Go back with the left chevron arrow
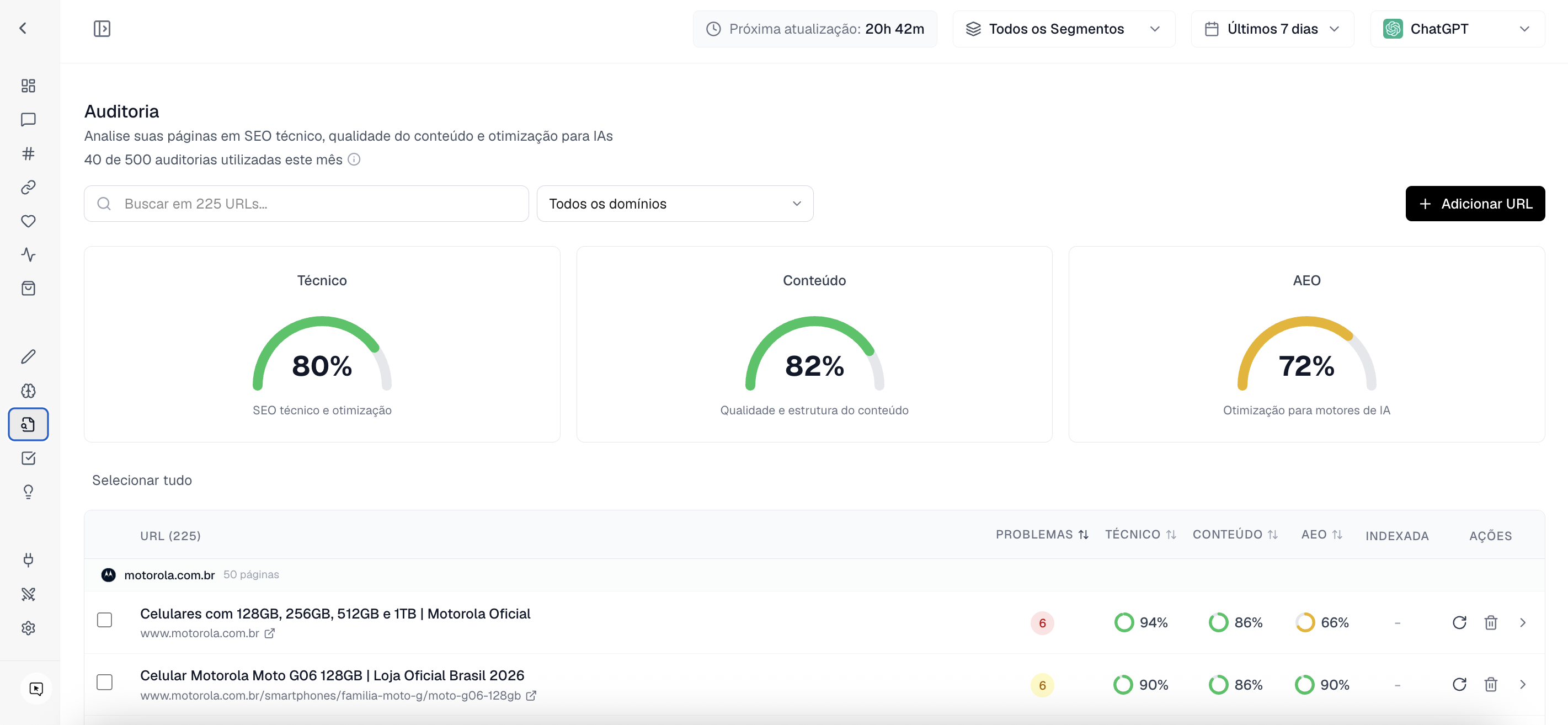 coord(23,29)
